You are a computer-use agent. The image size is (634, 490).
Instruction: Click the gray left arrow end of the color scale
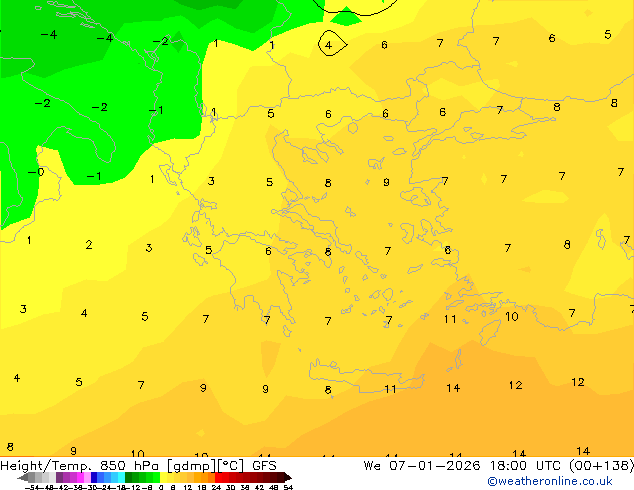click(x=22, y=477)
